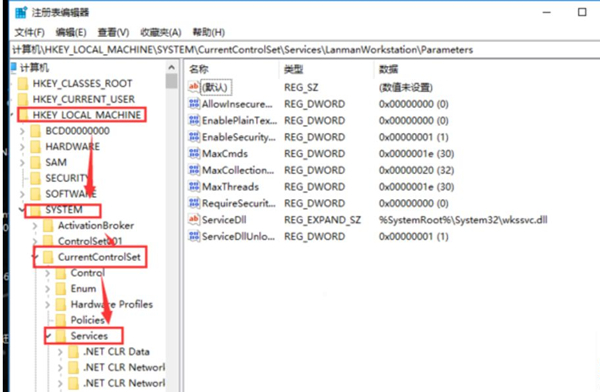The image size is (600, 392).
Task: Click the SOFTWARE folder icon
Action: (36, 194)
